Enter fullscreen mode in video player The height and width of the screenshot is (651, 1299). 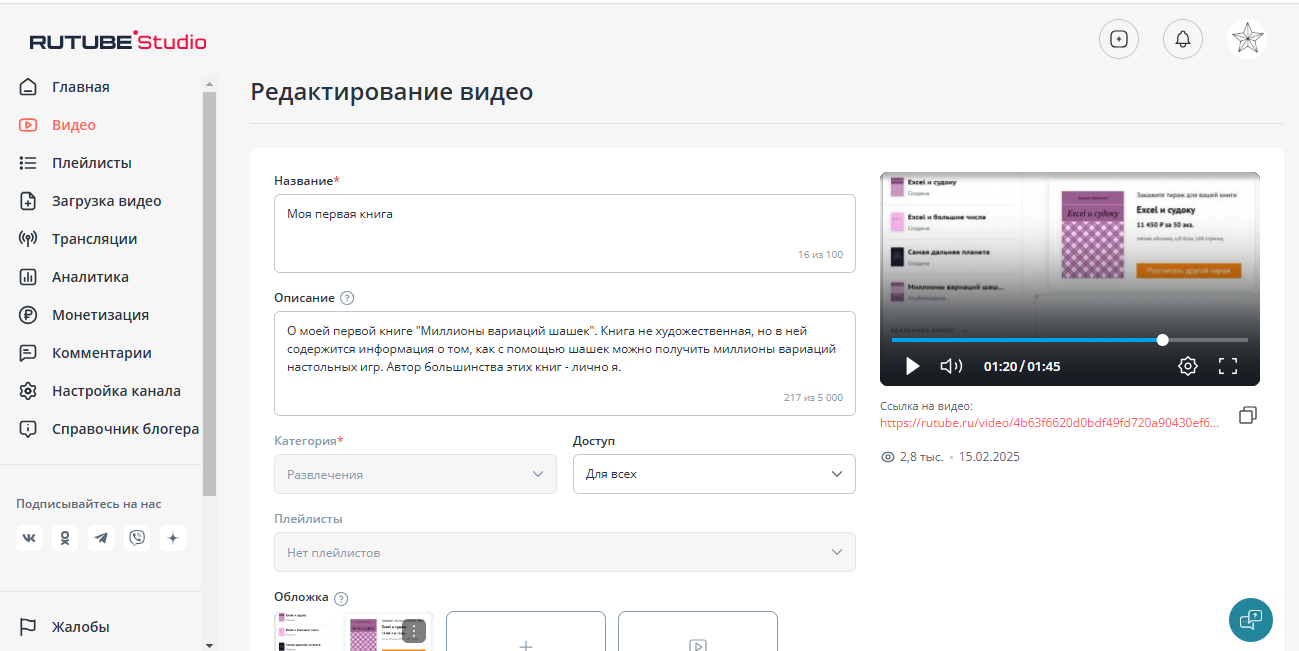click(x=1228, y=366)
